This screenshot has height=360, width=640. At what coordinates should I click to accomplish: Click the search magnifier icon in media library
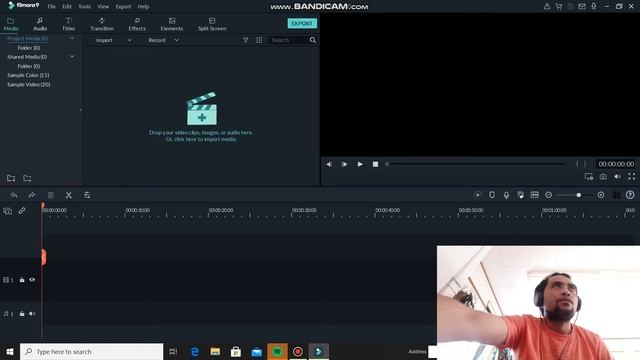pyautogui.click(x=313, y=40)
